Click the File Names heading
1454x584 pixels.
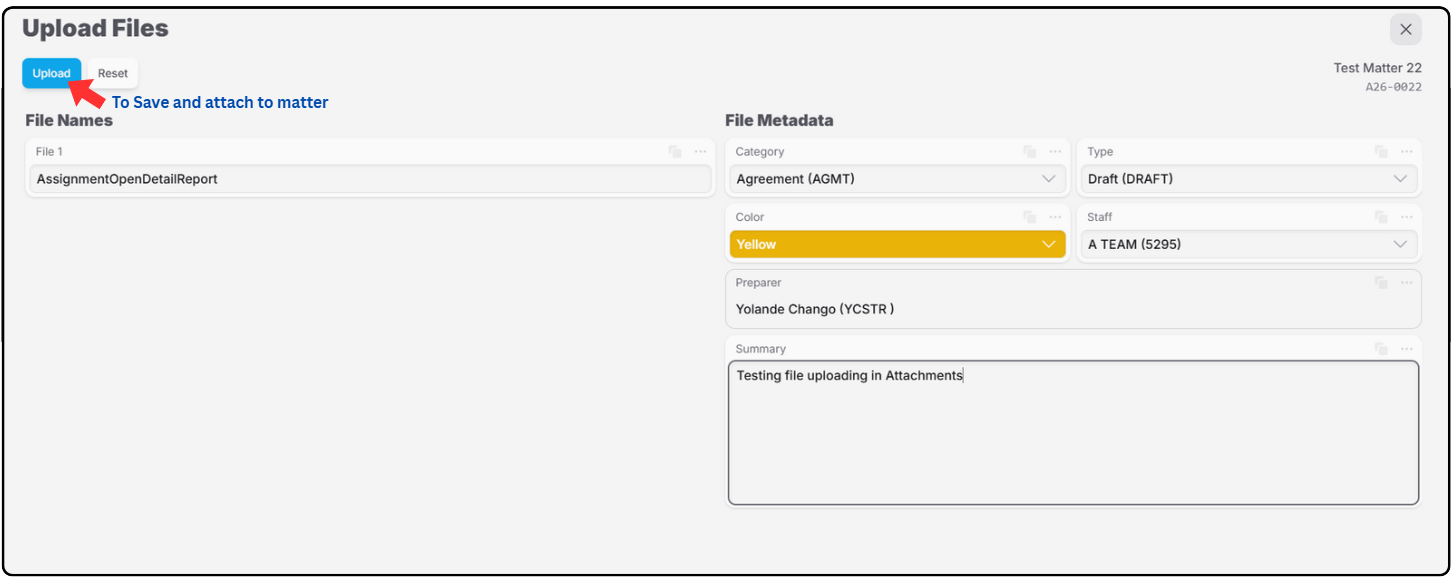coord(69,121)
